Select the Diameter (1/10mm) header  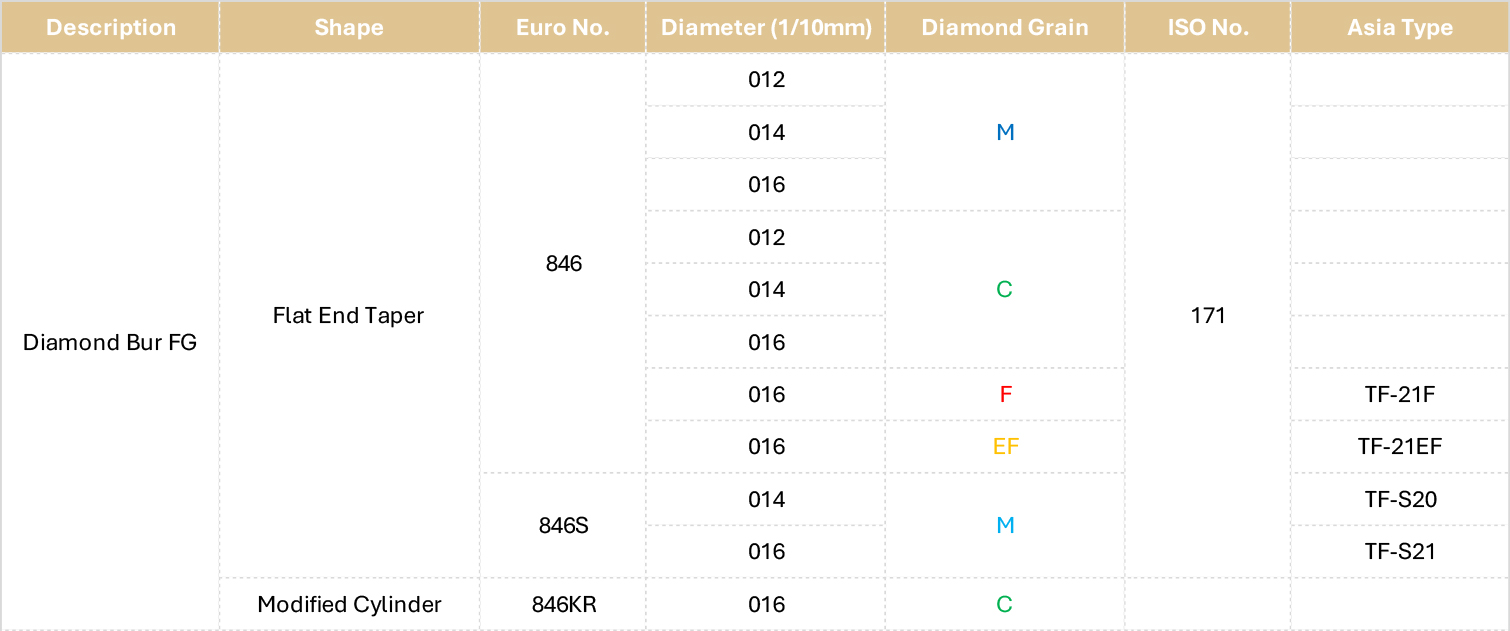coord(766,27)
